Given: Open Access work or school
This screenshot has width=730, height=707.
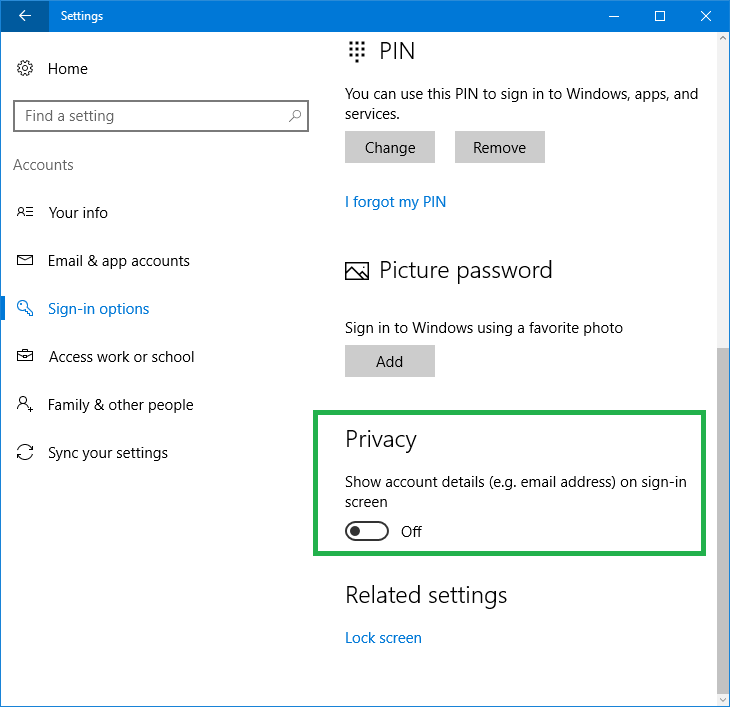Looking at the screenshot, I should [x=122, y=357].
